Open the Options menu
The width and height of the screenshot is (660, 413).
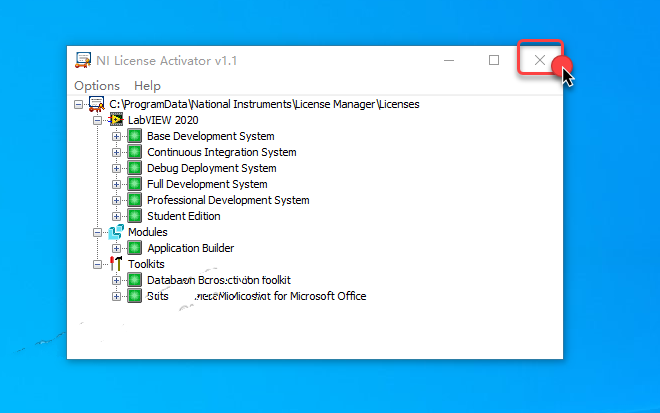[97, 86]
